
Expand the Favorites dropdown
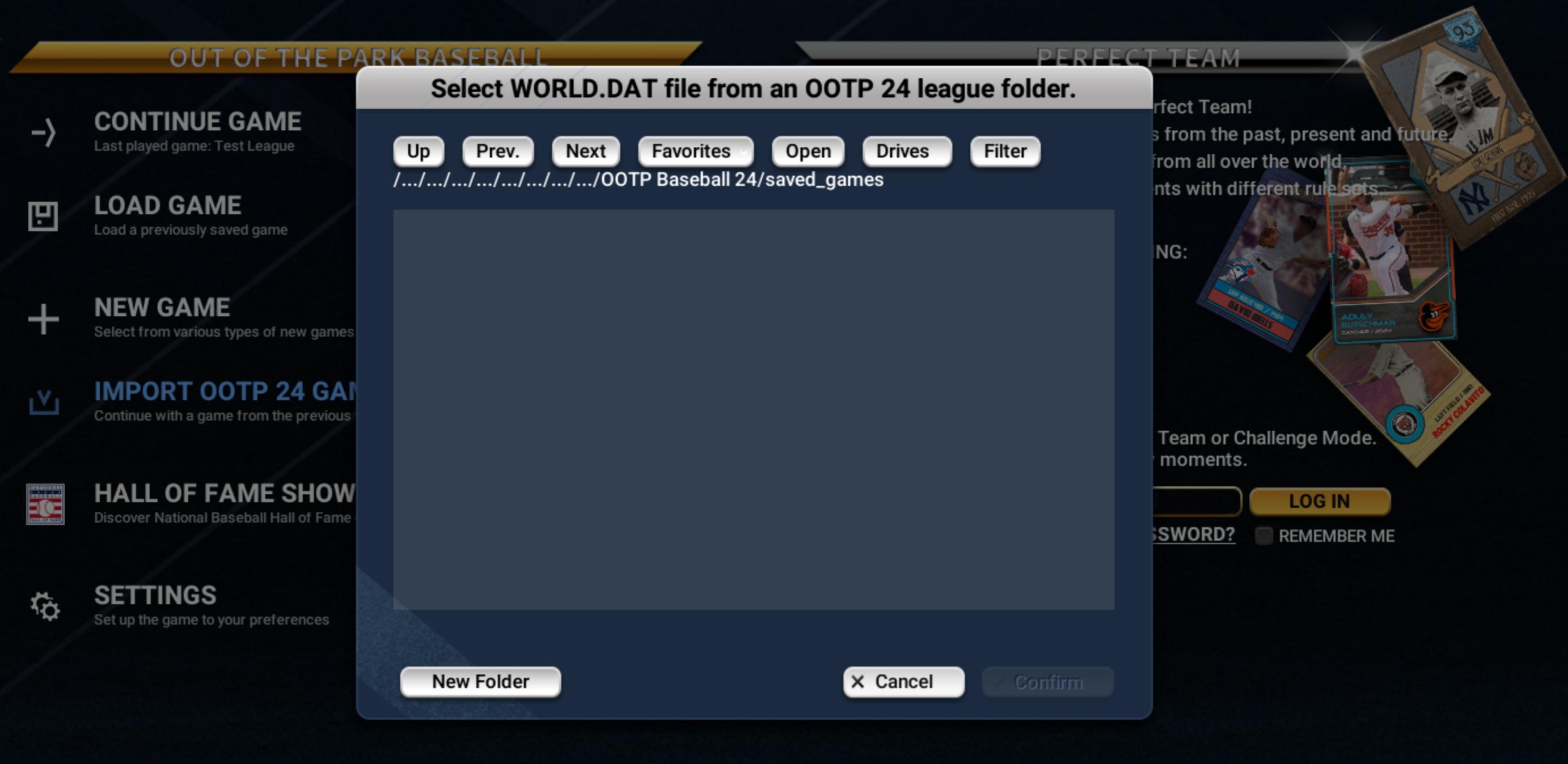(x=695, y=151)
